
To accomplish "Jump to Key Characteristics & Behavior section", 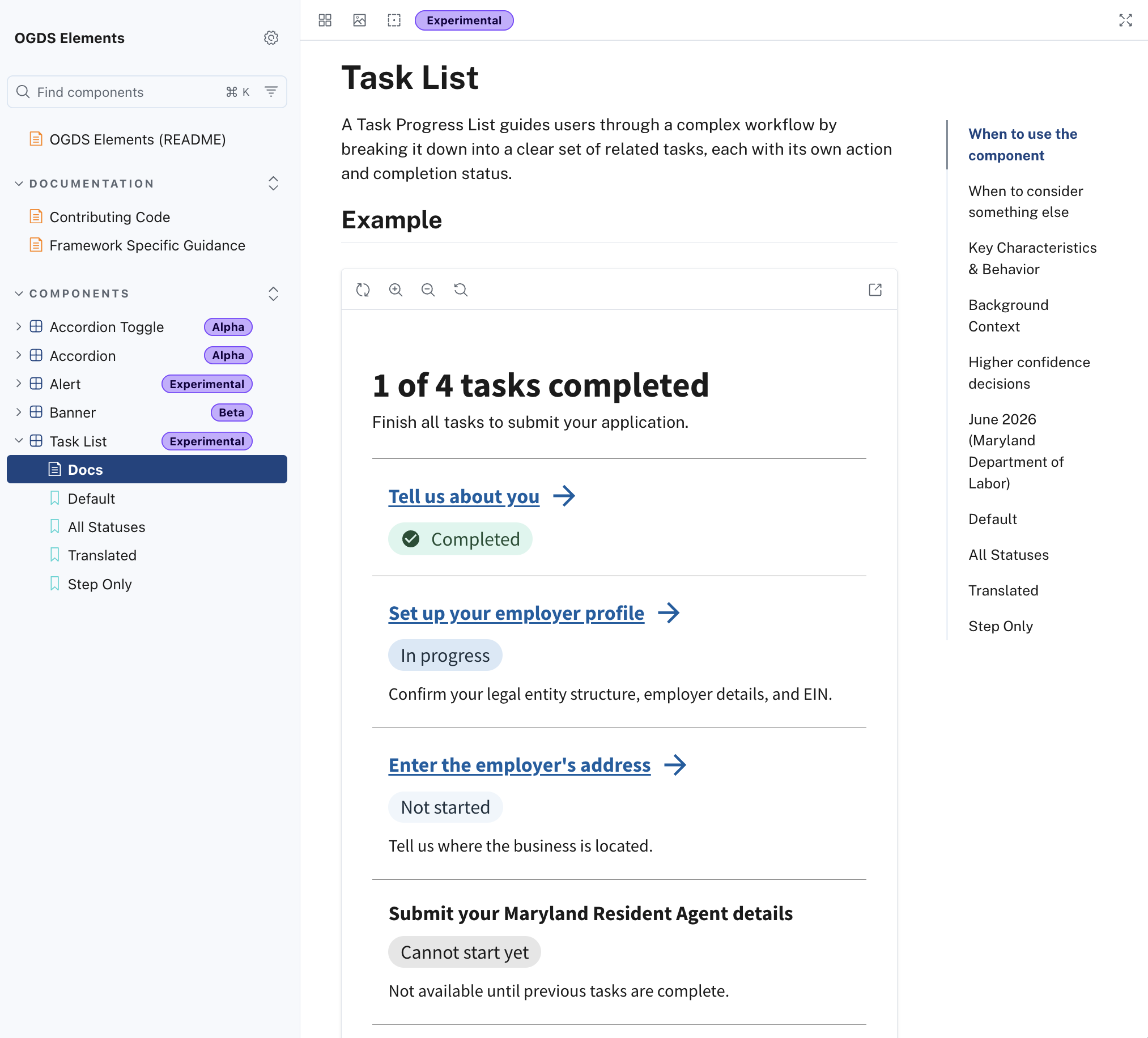I will (x=1032, y=258).
